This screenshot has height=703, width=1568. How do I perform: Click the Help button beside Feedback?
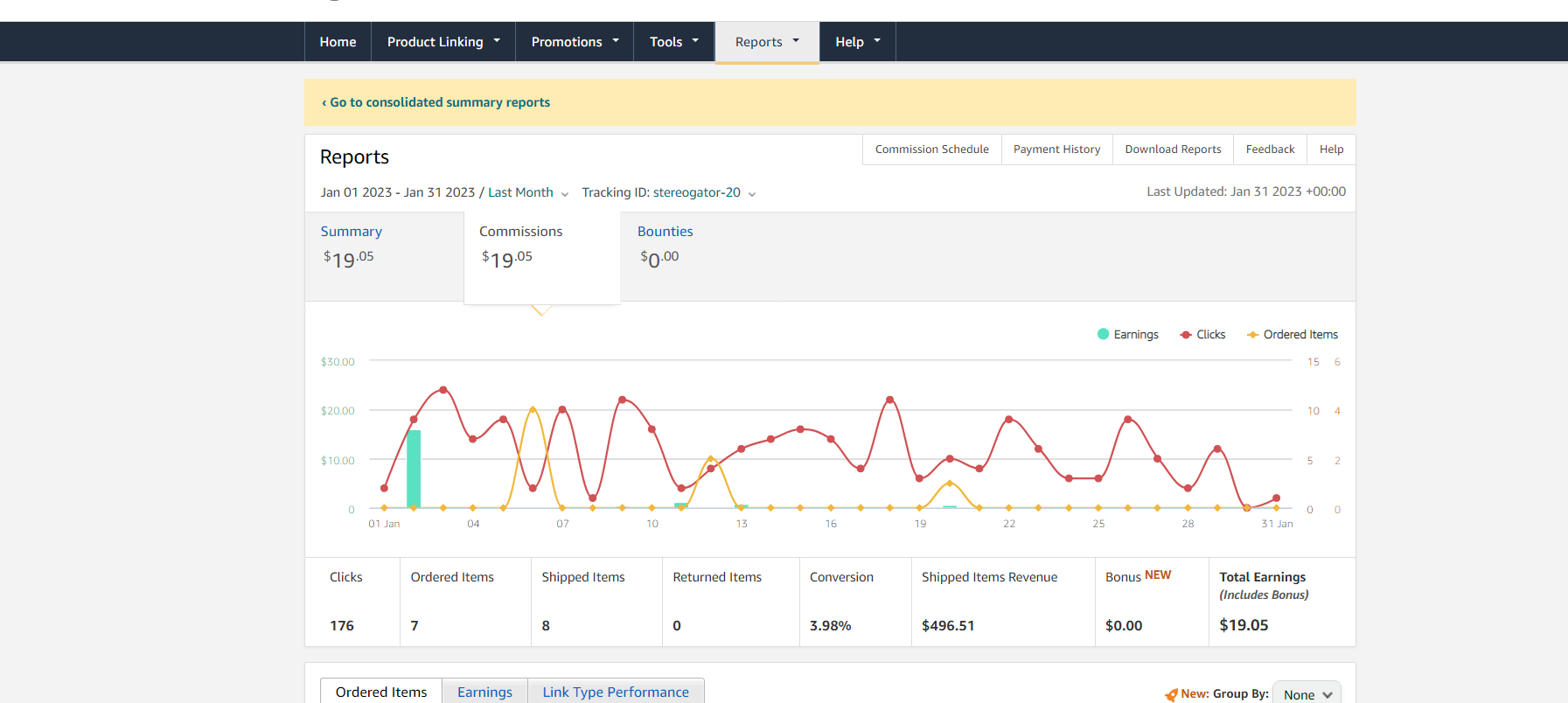coord(1331,150)
